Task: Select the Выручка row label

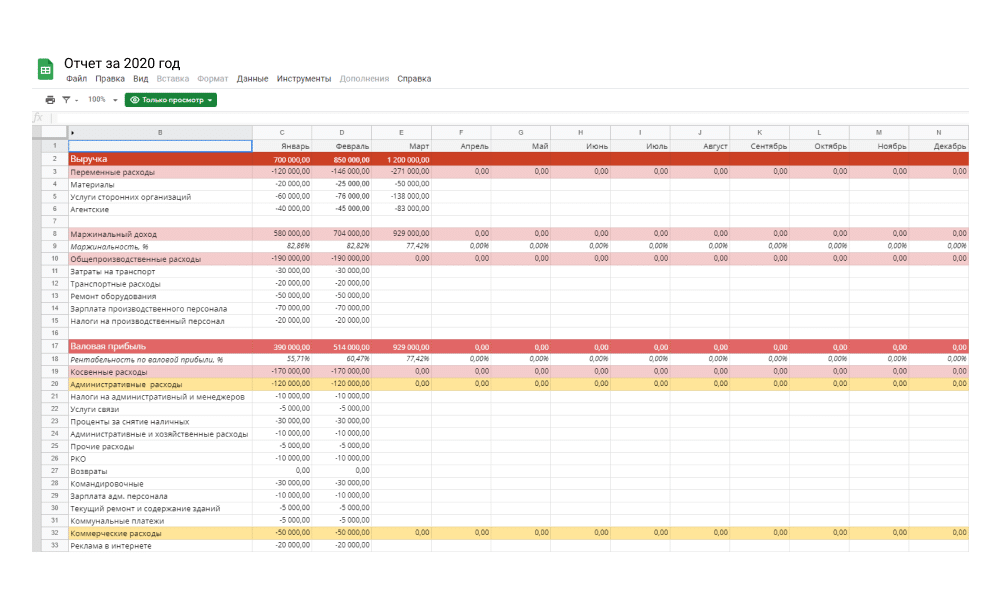Action: click(160, 159)
